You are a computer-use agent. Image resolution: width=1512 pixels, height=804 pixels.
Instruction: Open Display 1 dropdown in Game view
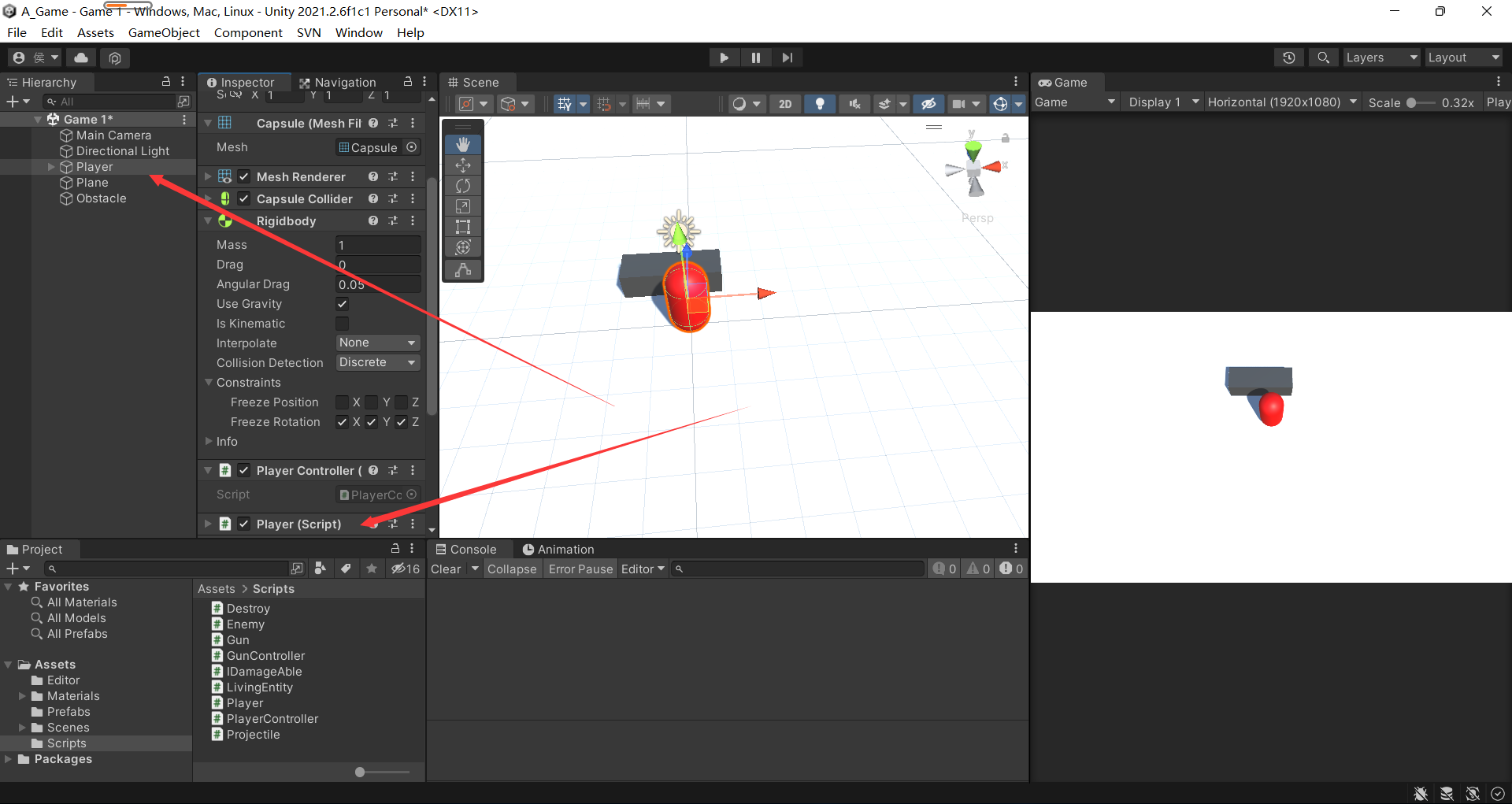[1164, 102]
